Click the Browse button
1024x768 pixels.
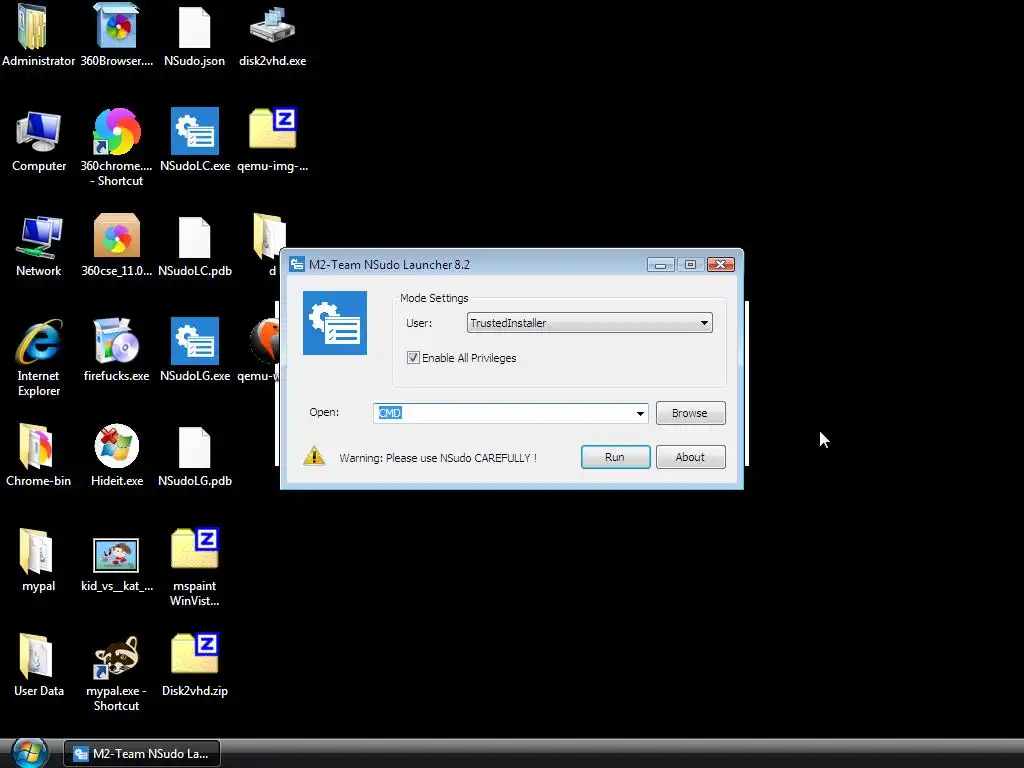point(690,413)
